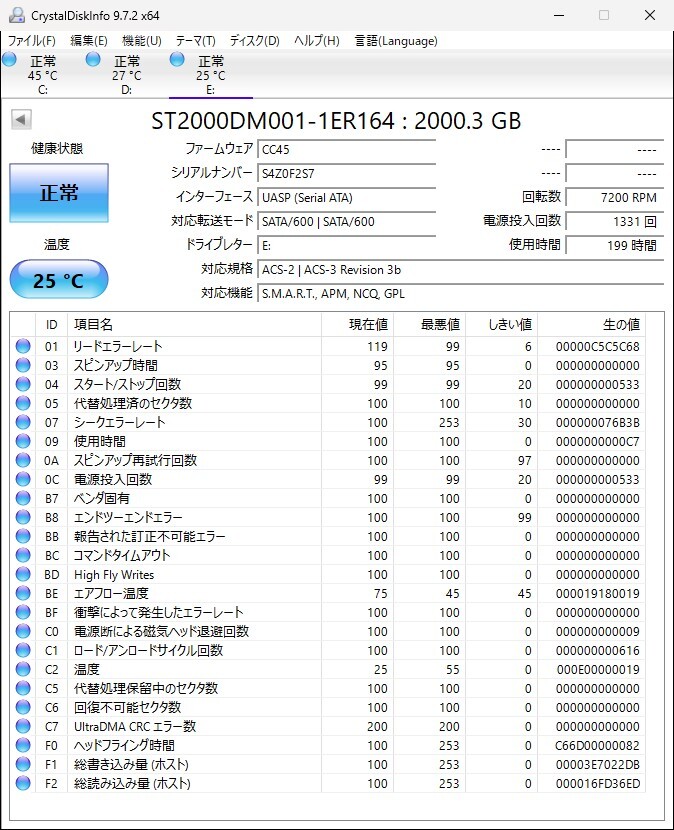This screenshot has width=674, height=830.
Task: Open the テーマ(T) menu
Action: point(195,41)
